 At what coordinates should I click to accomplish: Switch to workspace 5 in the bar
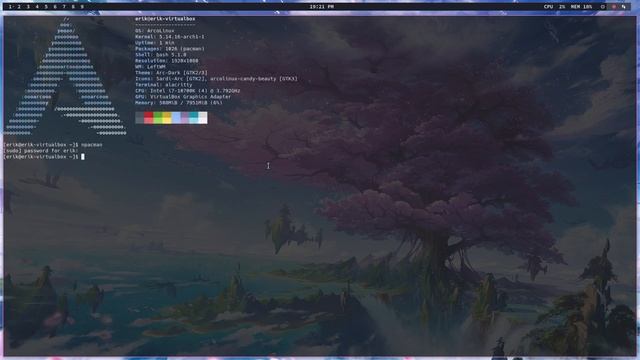tap(46, 7)
